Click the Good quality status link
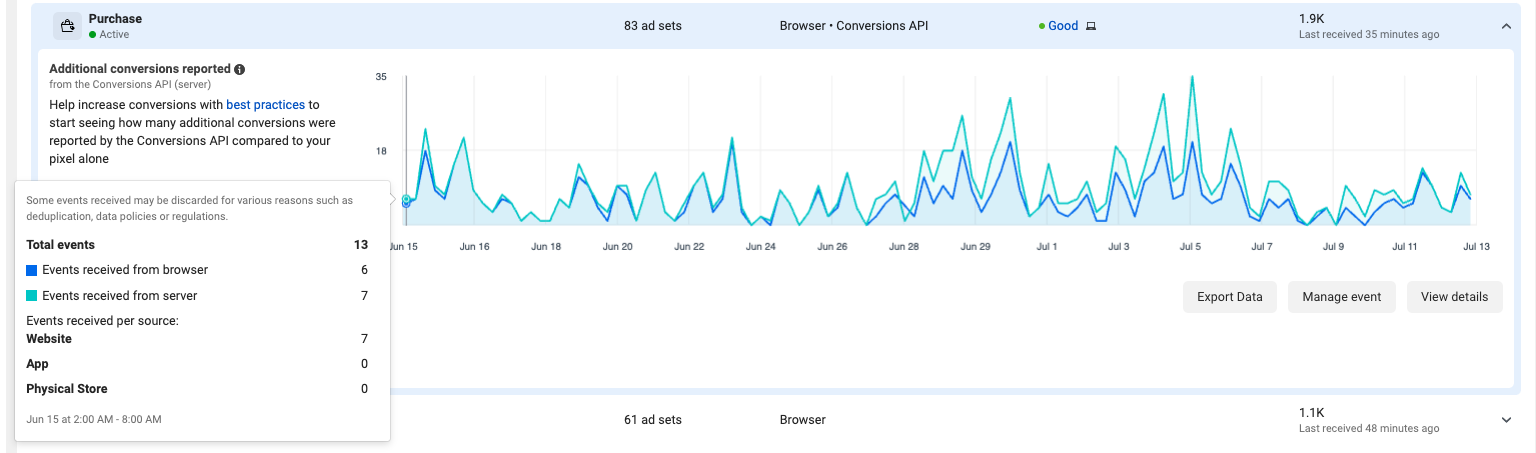Screen dimensions: 1536x453 tap(1062, 26)
